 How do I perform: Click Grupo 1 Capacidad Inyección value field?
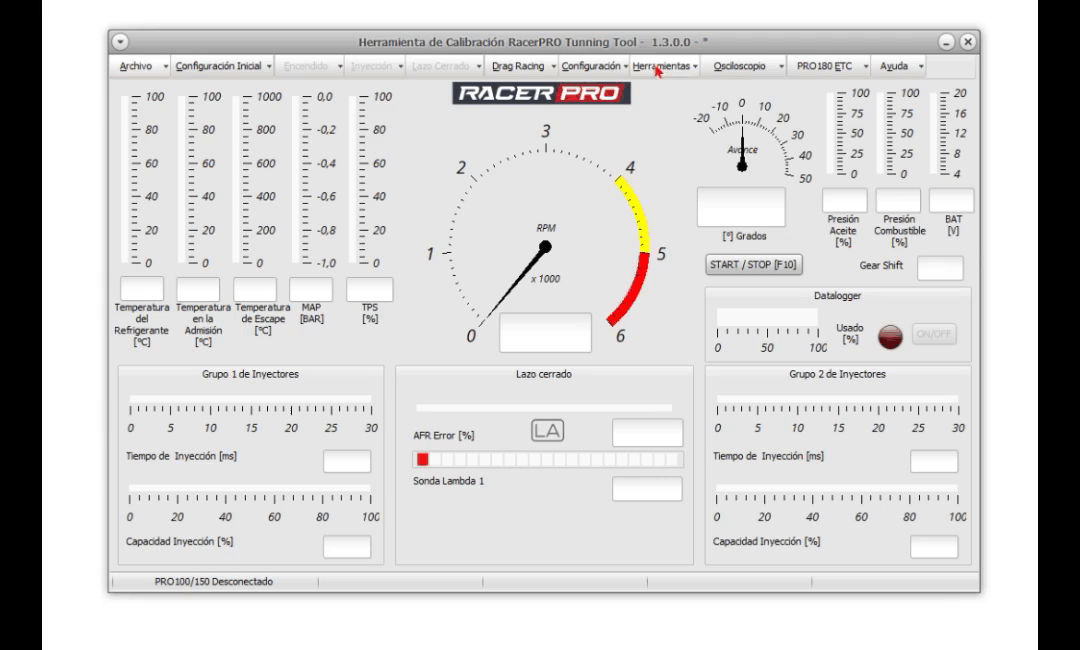tap(347, 547)
